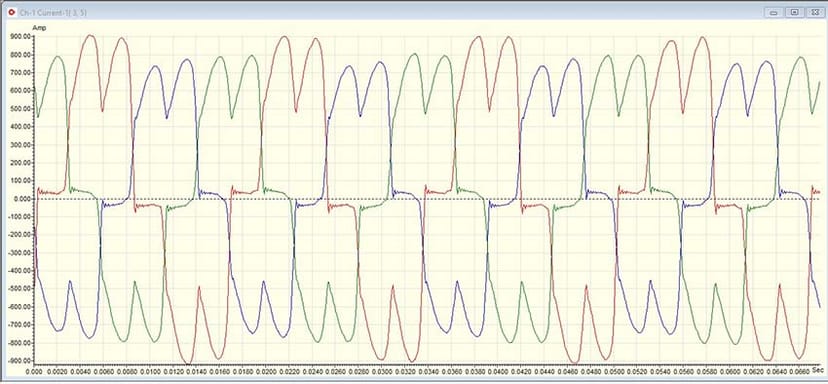Click the 'Ch-1 Current' window title text
828x384 pixels.
click(53, 12)
